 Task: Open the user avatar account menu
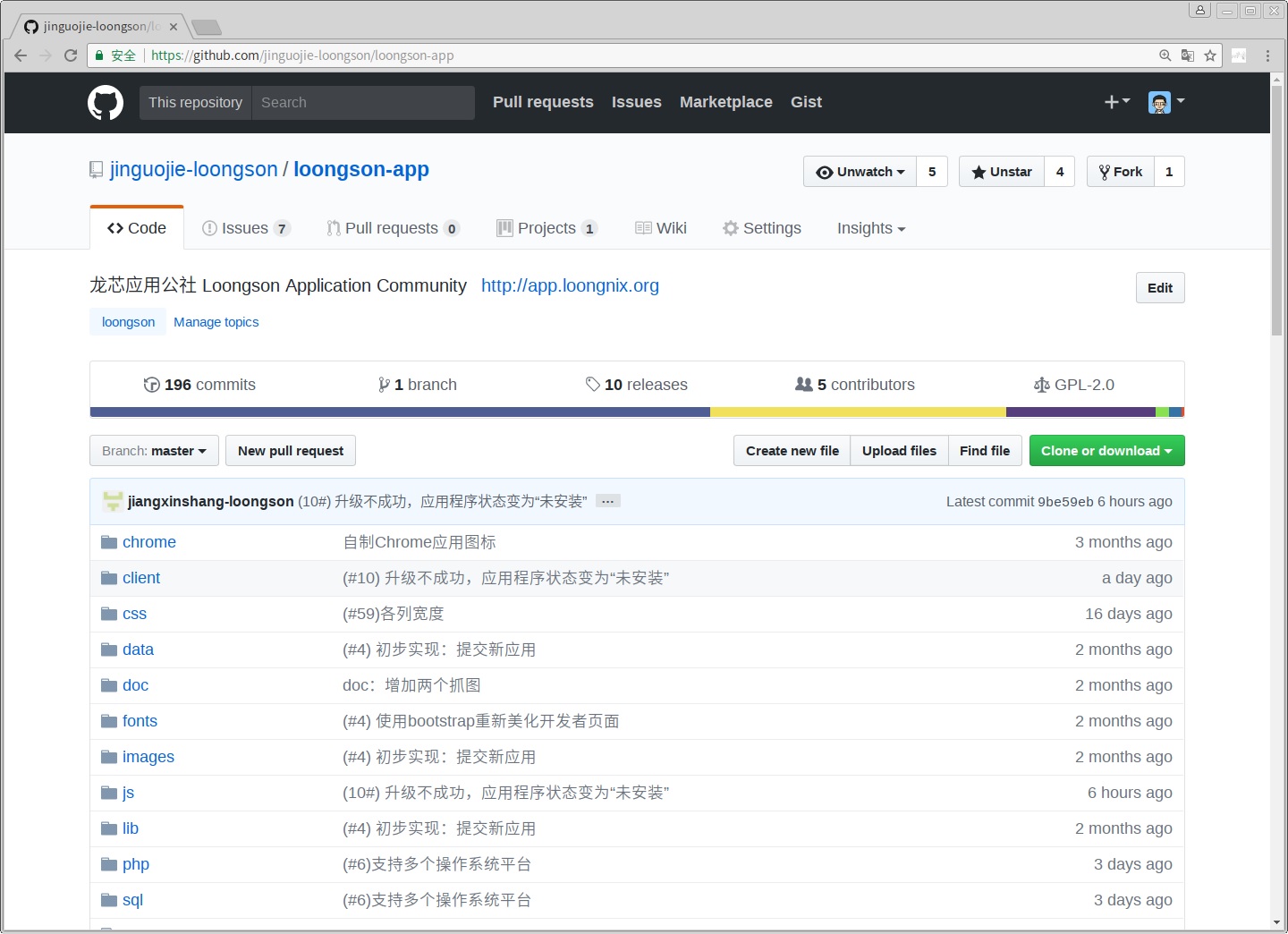1166,102
